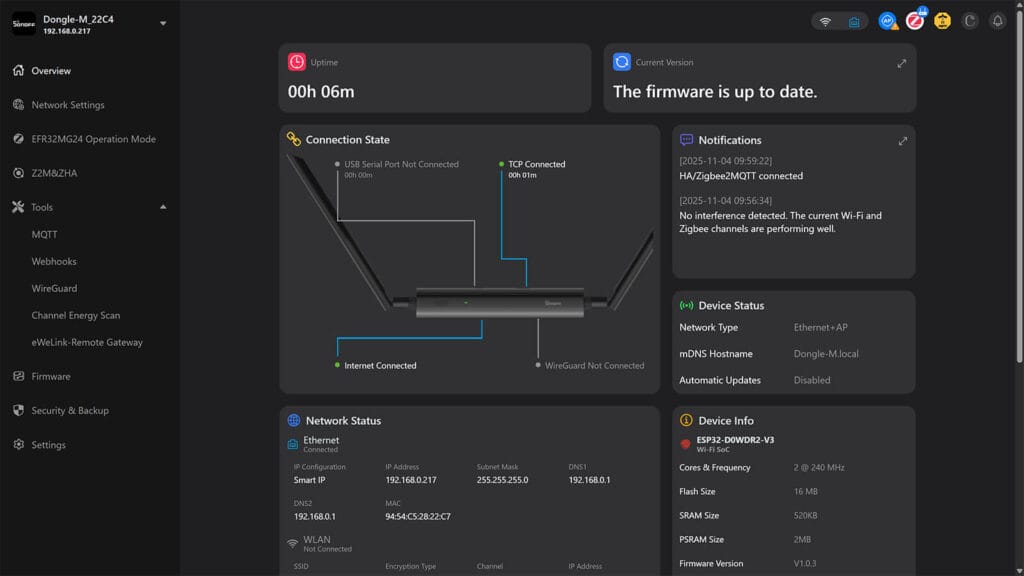Switch to Ethernet in the network toggle

(853, 21)
